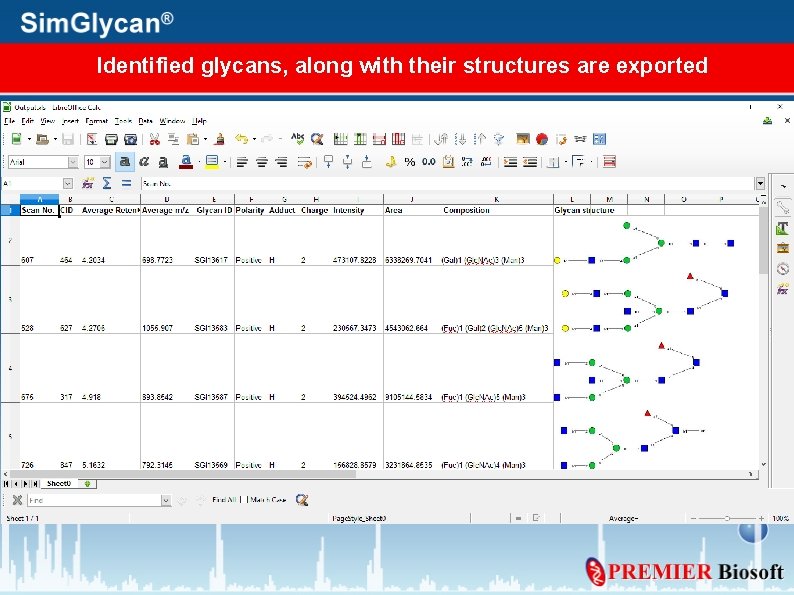This screenshot has height=595, width=794.
Task: Open font size dropdown
Action: pyautogui.click(x=105, y=162)
